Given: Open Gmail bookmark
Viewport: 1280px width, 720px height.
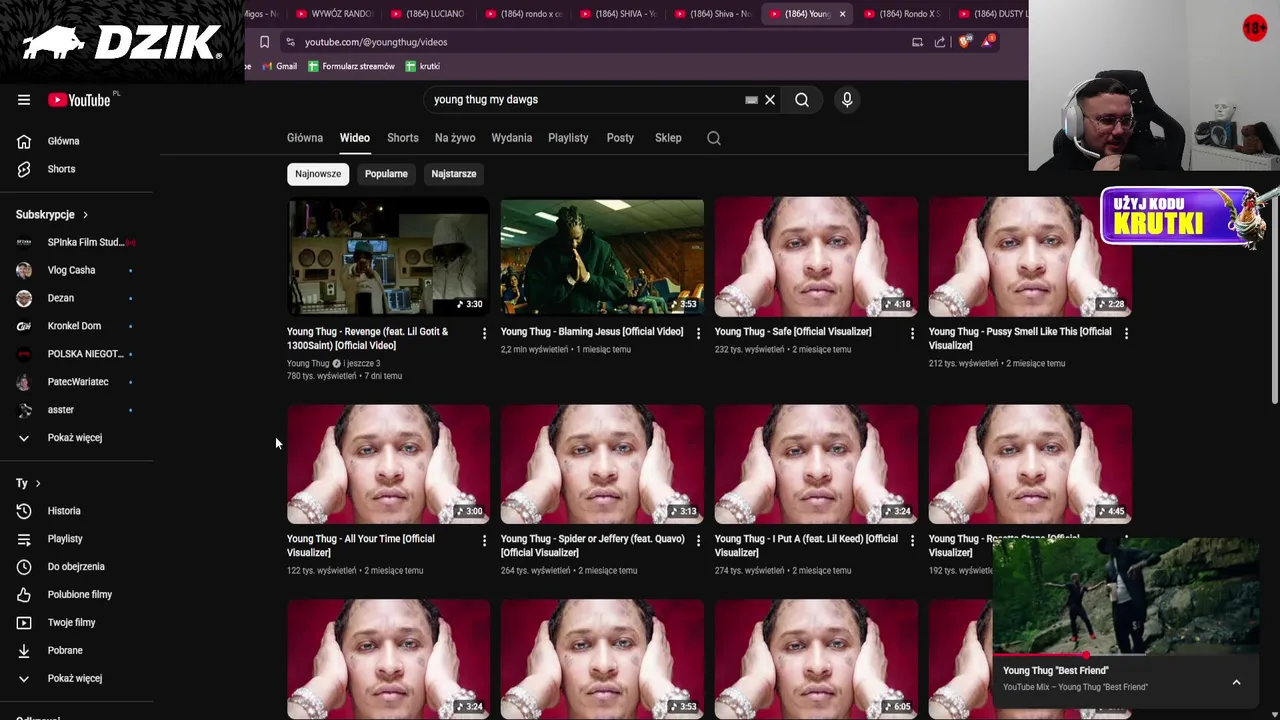Looking at the screenshot, I should click(279, 66).
